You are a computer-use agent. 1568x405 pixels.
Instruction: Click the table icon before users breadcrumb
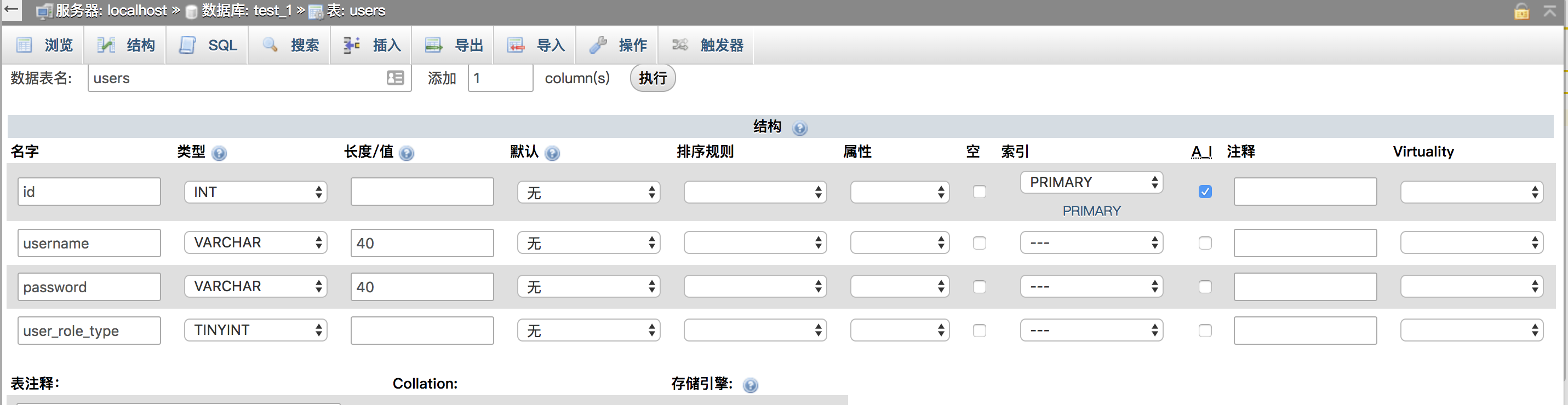click(316, 11)
